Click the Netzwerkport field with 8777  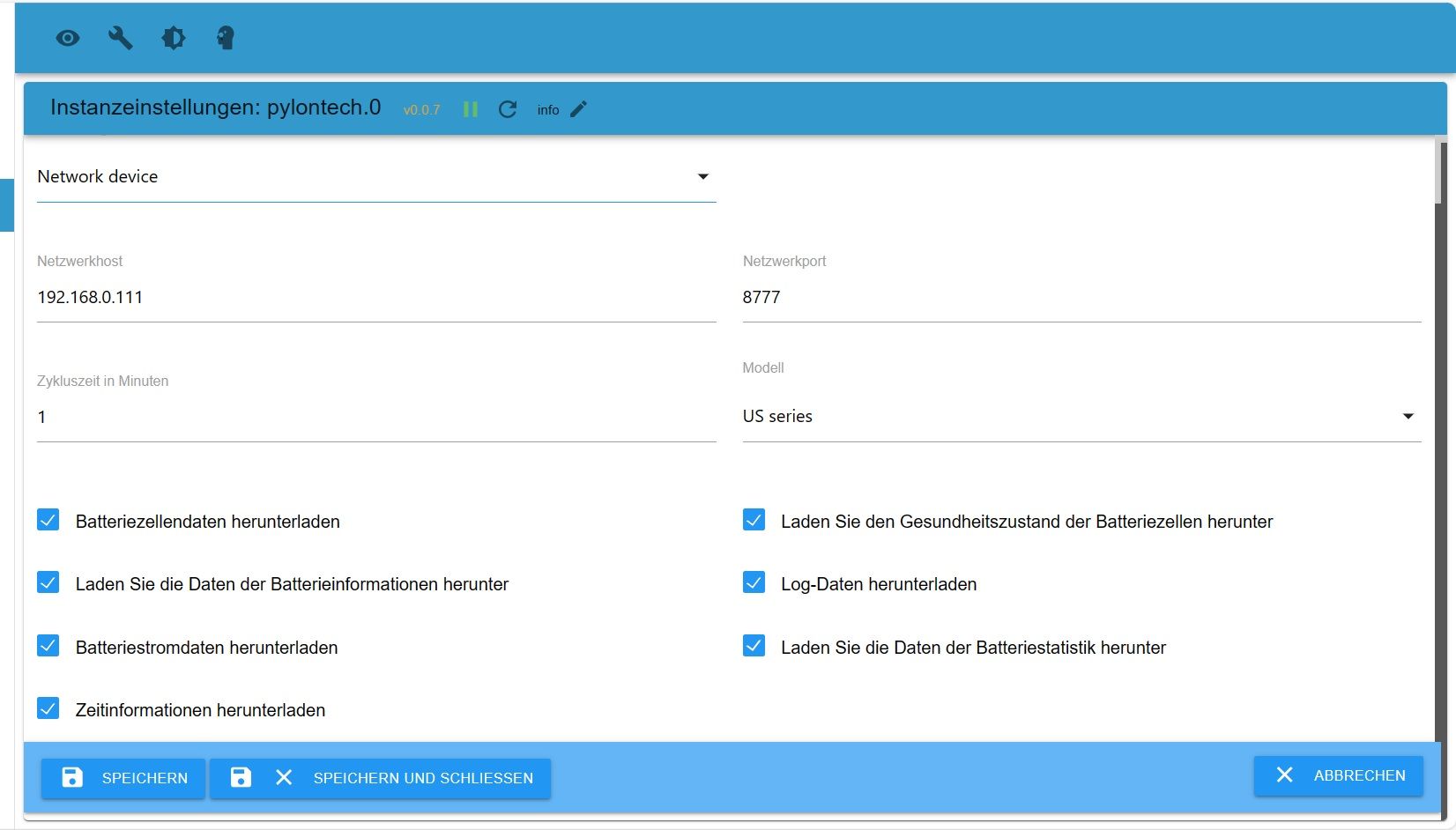[x=1081, y=297]
